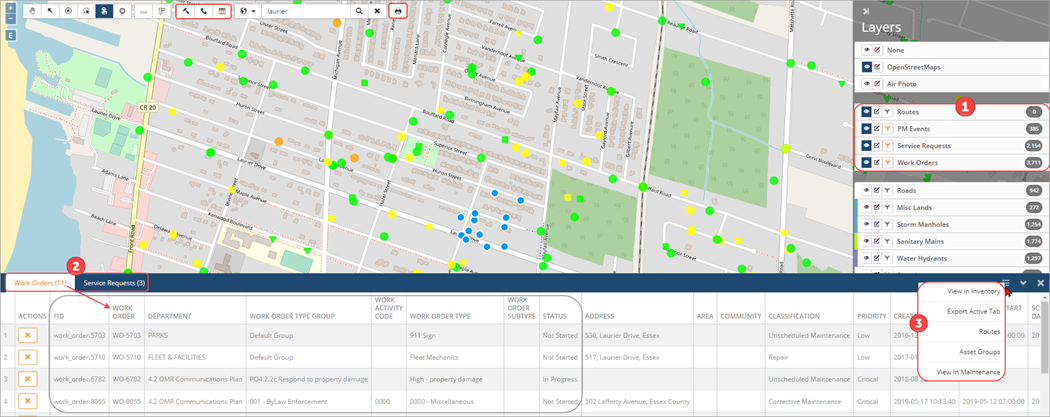Open the globe dropdown next to search
Image resolution: width=1050 pixels, height=417 pixels.
(249, 10)
